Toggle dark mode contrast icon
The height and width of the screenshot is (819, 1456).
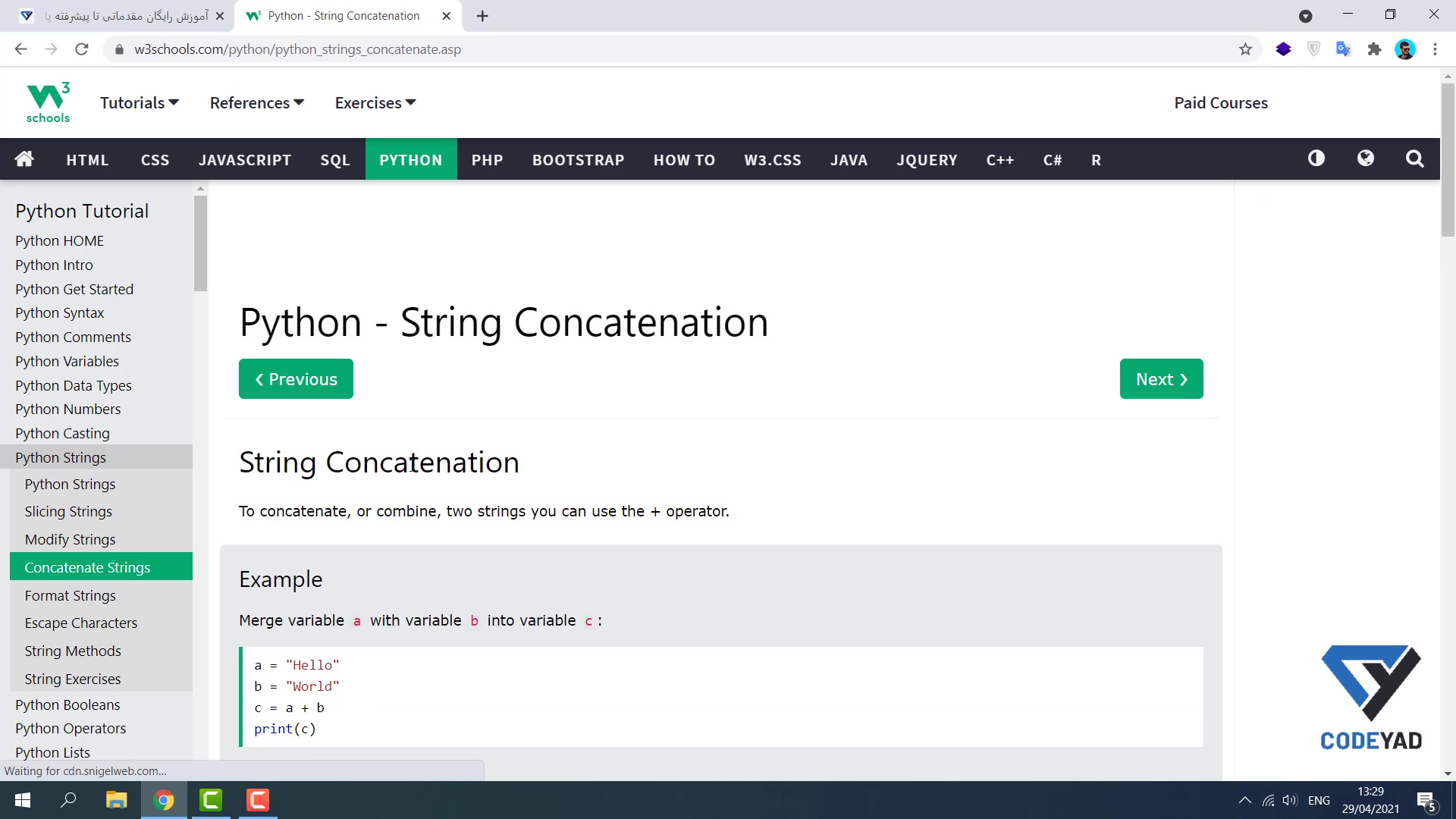tap(1316, 158)
